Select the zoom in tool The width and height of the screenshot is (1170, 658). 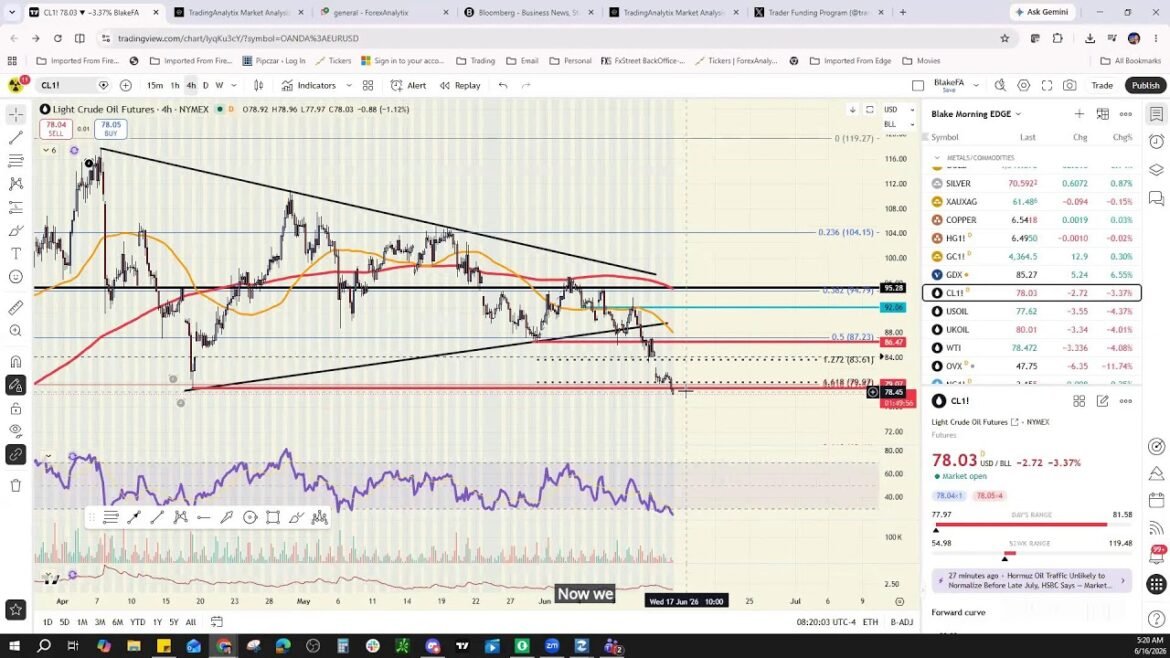point(16,330)
